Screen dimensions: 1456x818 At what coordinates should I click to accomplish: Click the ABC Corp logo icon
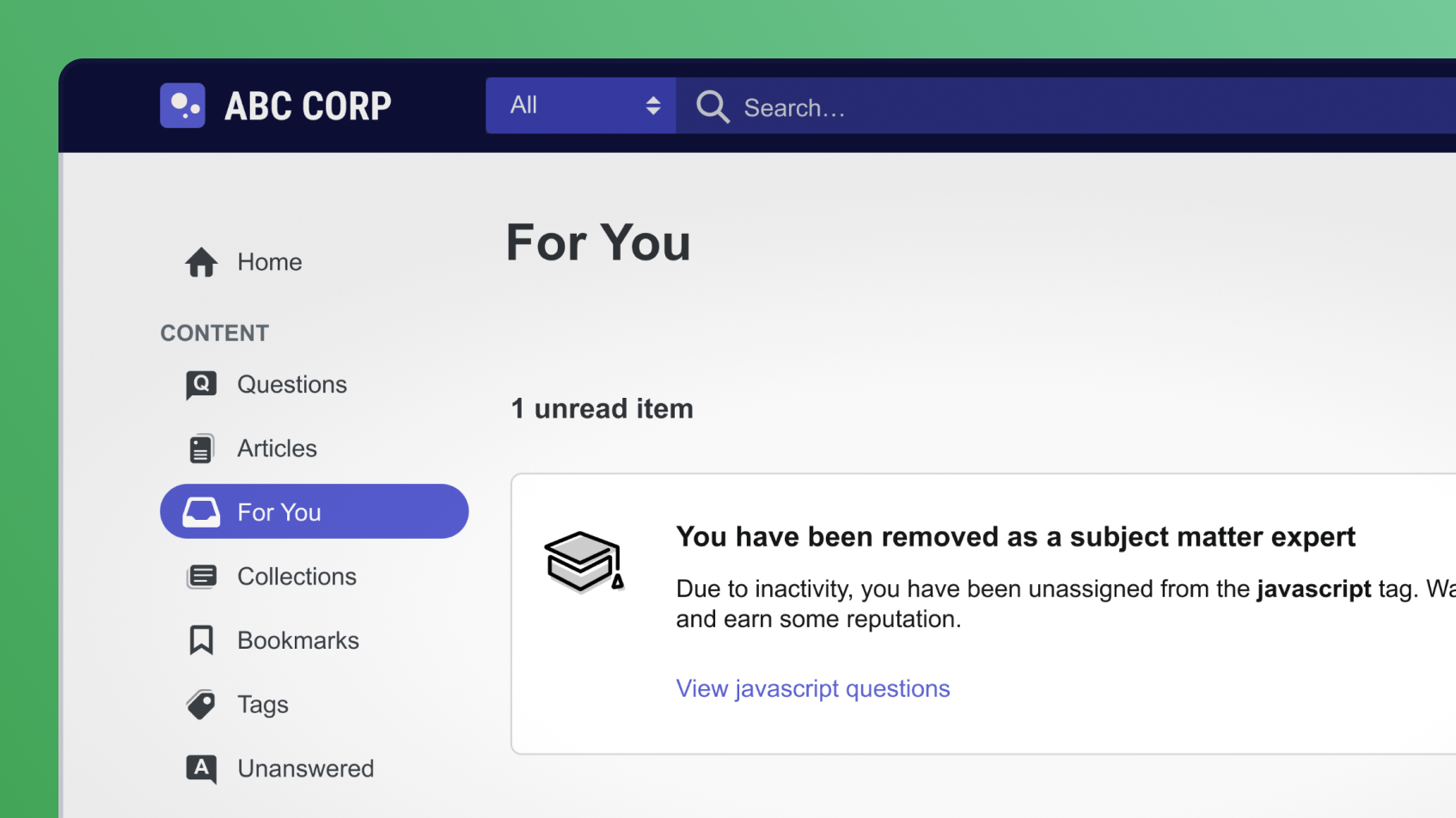tap(182, 106)
